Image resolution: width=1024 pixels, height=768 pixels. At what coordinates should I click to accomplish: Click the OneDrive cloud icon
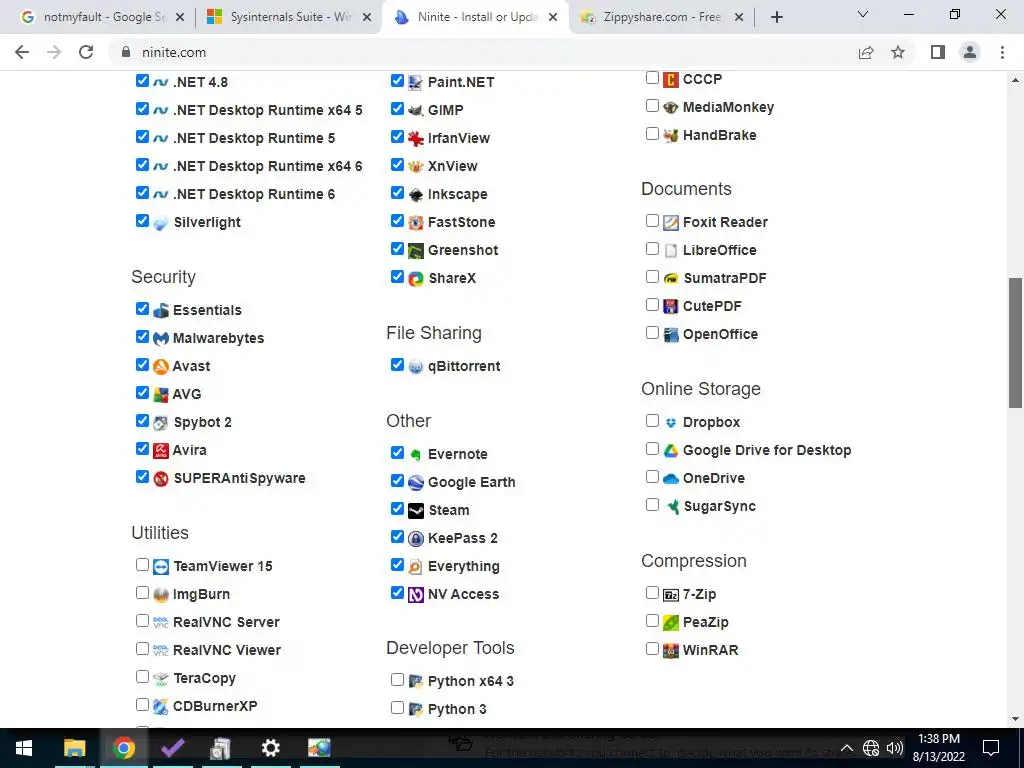pyautogui.click(x=671, y=479)
